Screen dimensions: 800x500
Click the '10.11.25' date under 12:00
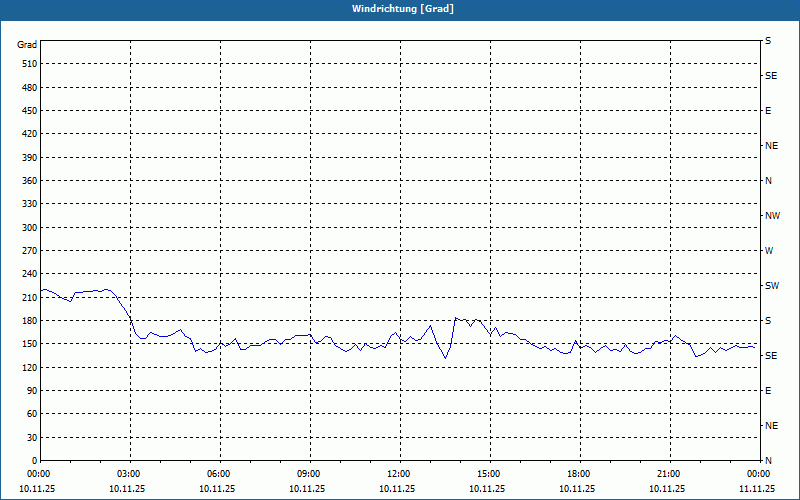point(397,489)
